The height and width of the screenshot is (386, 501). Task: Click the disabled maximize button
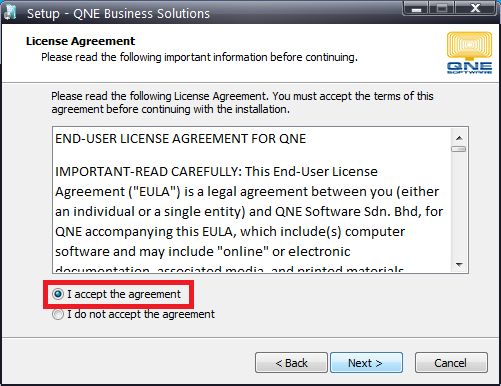442,8
